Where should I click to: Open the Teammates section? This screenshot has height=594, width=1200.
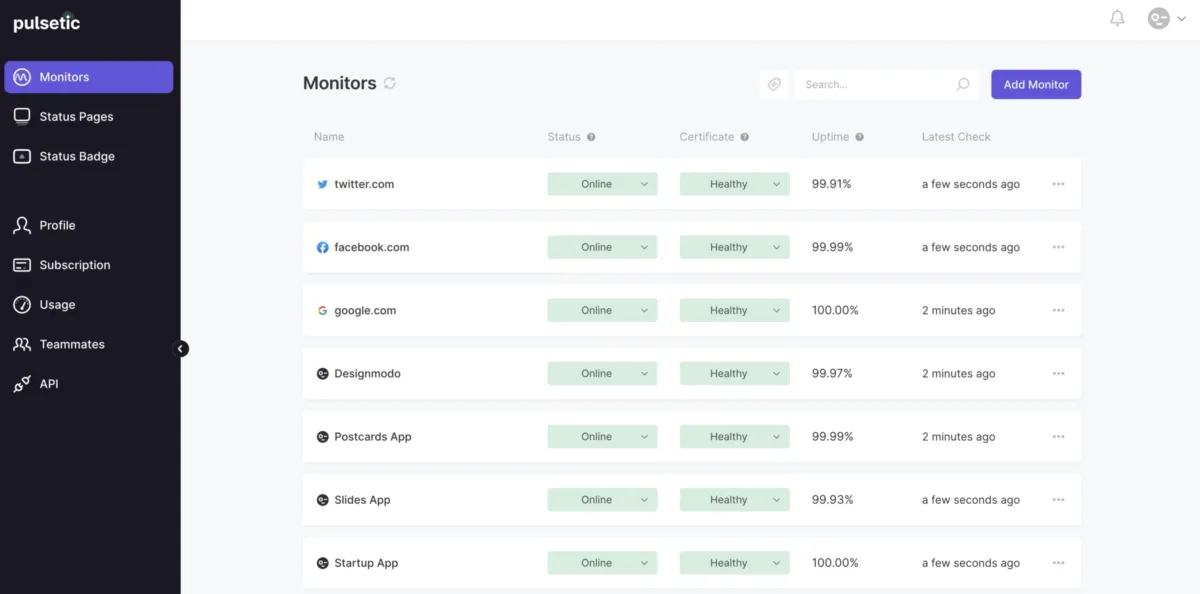click(71, 344)
